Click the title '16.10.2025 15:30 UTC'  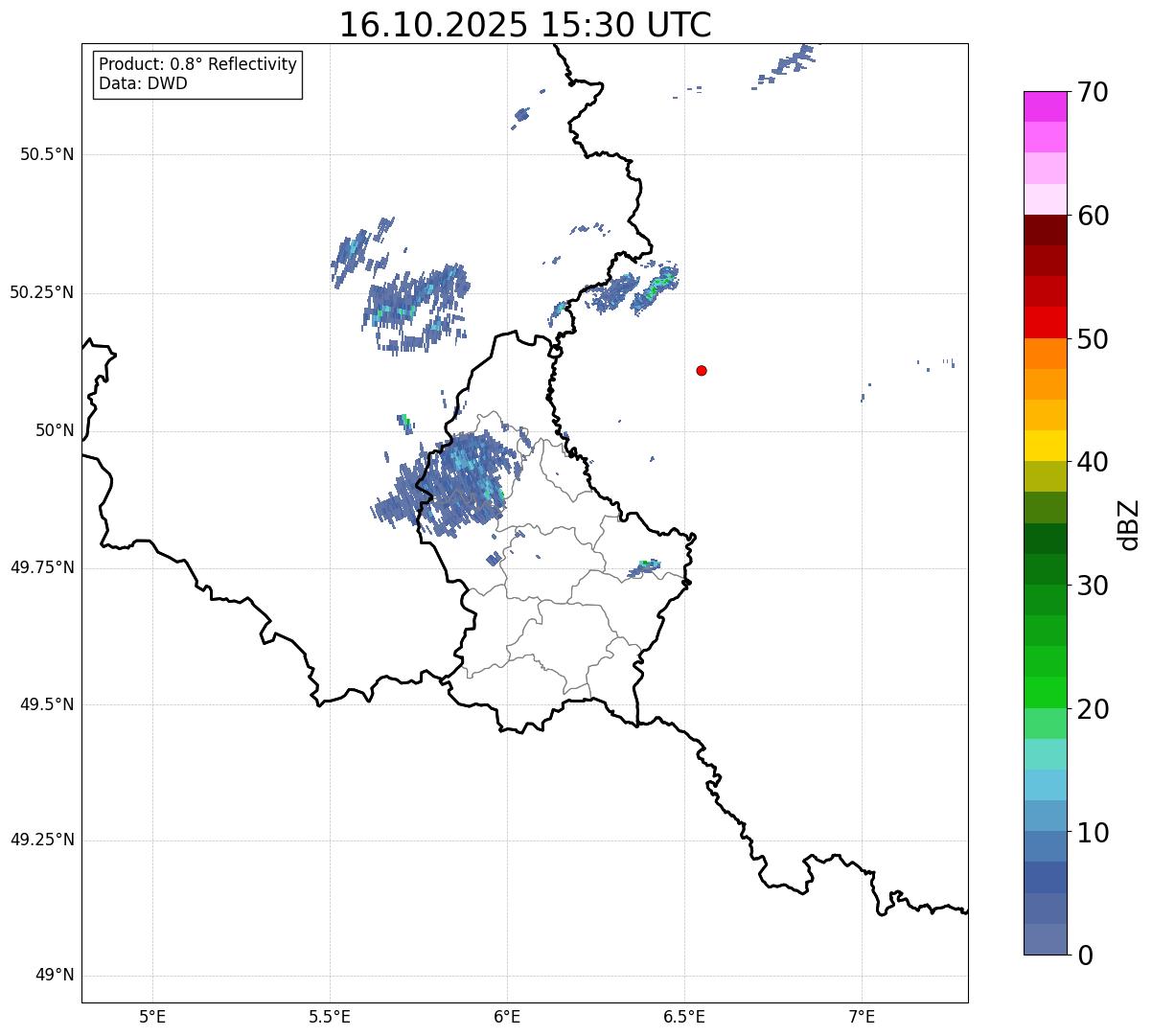[x=525, y=25]
